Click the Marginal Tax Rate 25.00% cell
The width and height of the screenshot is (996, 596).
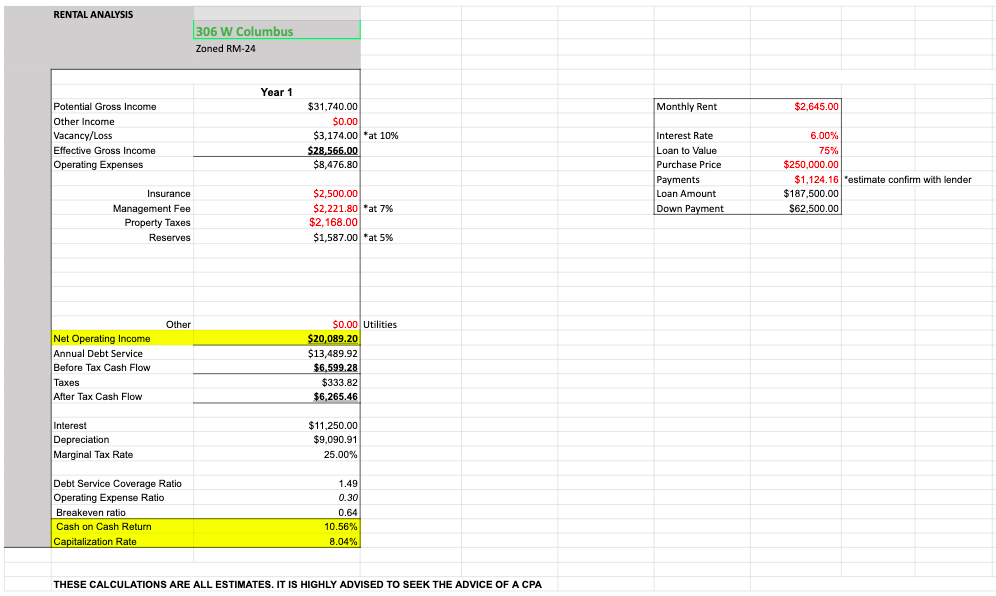337,455
